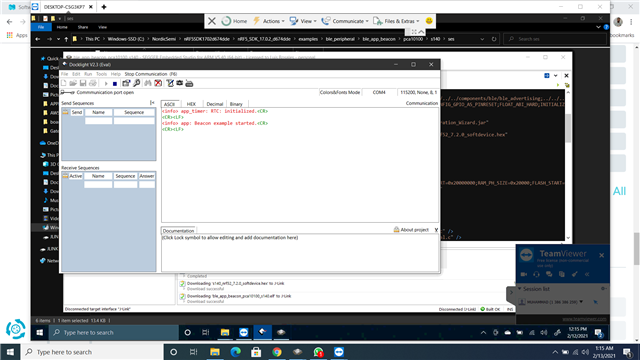Click Search ses box in remote Explorer
Viewport: 640px width, 360px height.
pos(555,39)
